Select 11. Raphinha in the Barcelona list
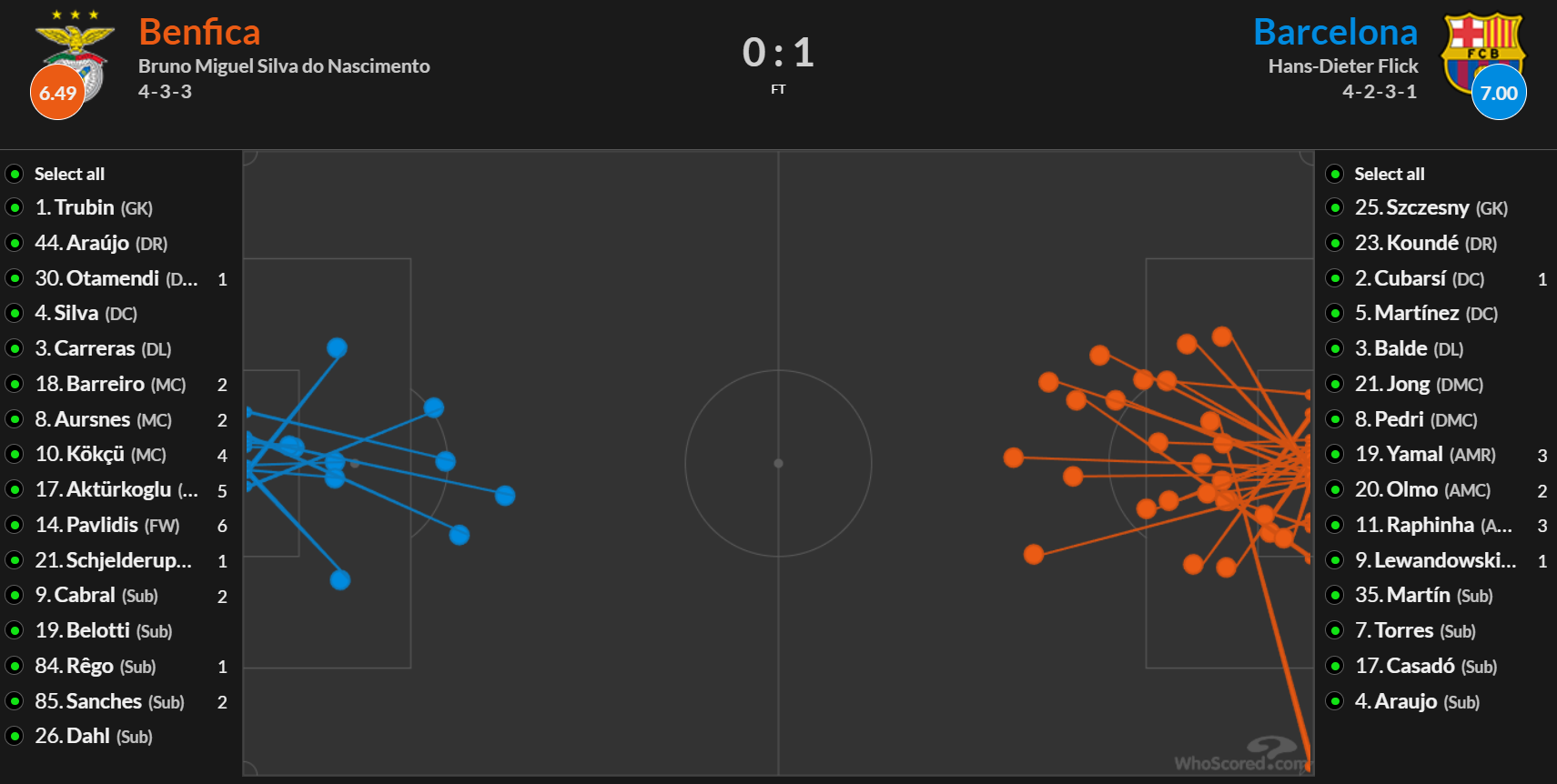Screen dimensions: 1557x784 click(x=1432, y=525)
